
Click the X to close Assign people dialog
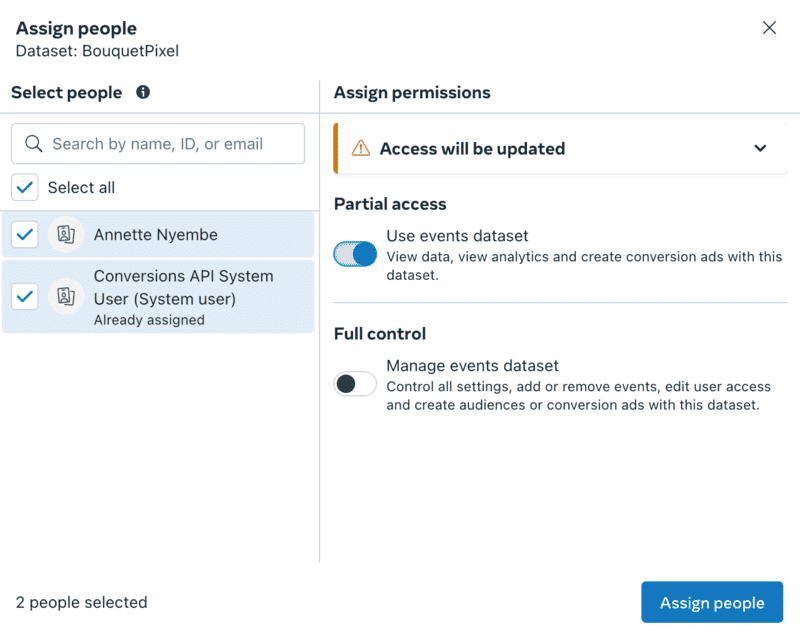point(769,27)
